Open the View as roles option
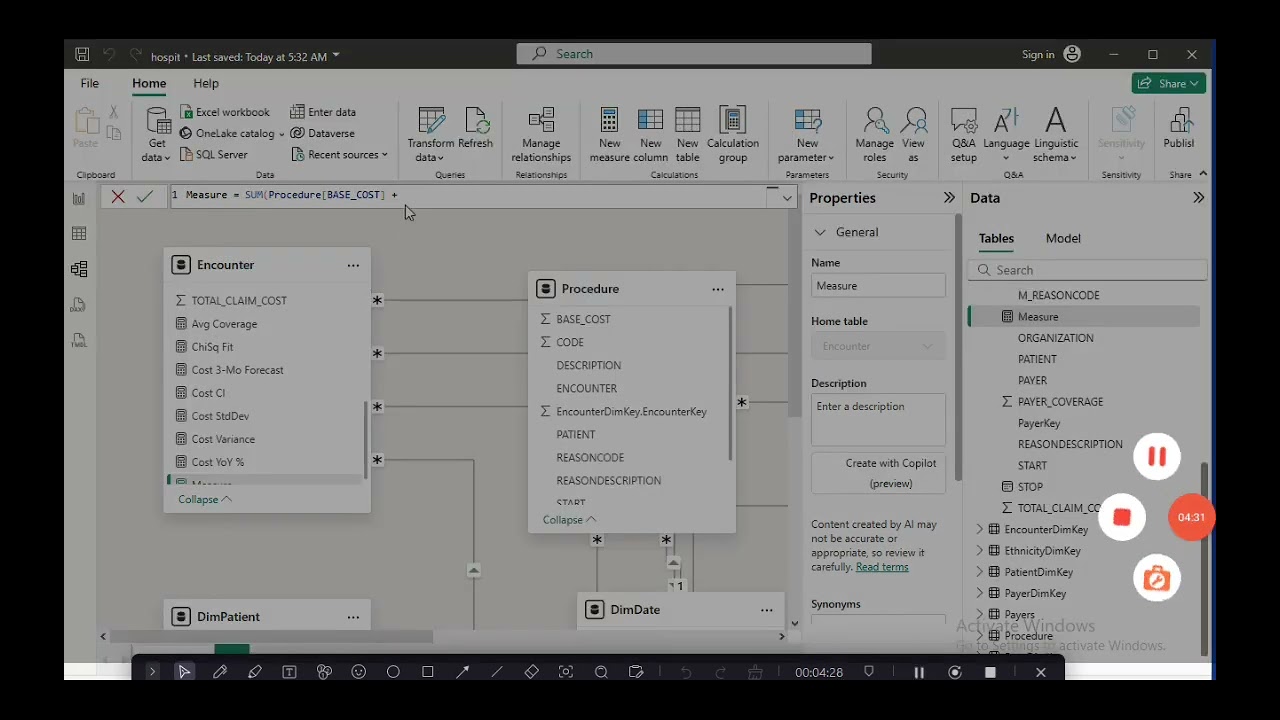 (x=913, y=134)
